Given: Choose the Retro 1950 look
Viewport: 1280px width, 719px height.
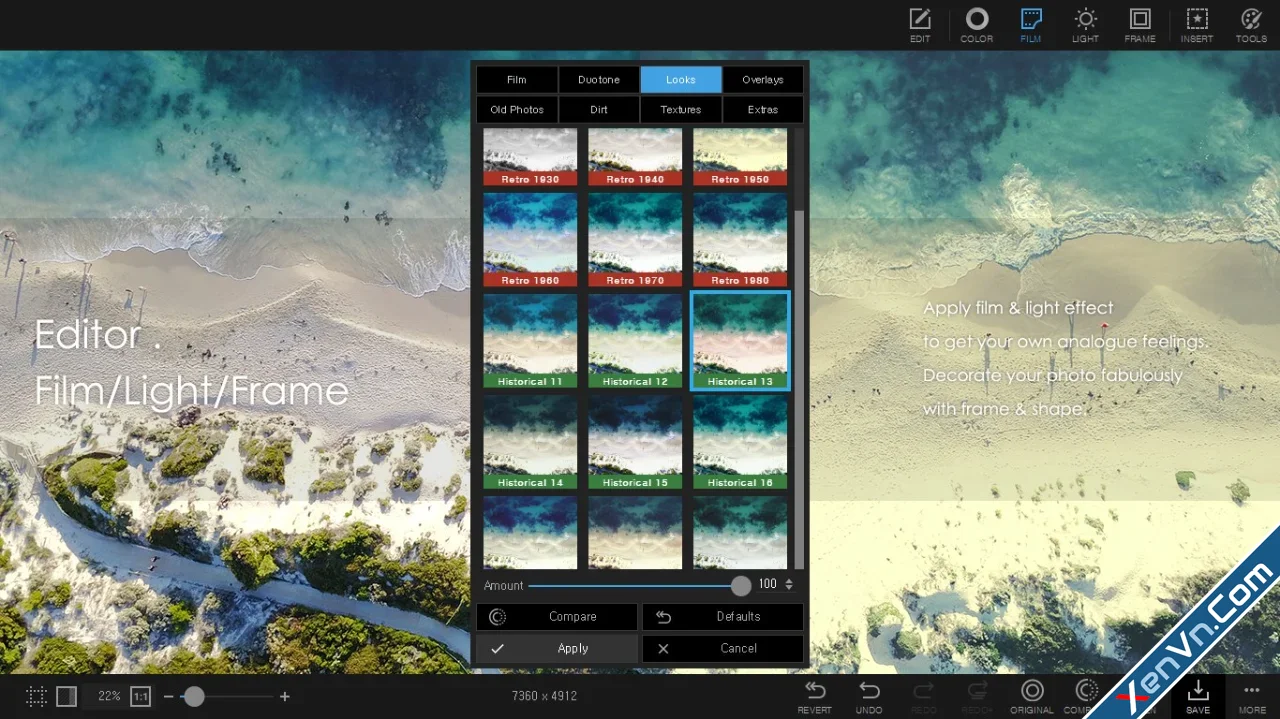Looking at the screenshot, I should click(740, 157).
